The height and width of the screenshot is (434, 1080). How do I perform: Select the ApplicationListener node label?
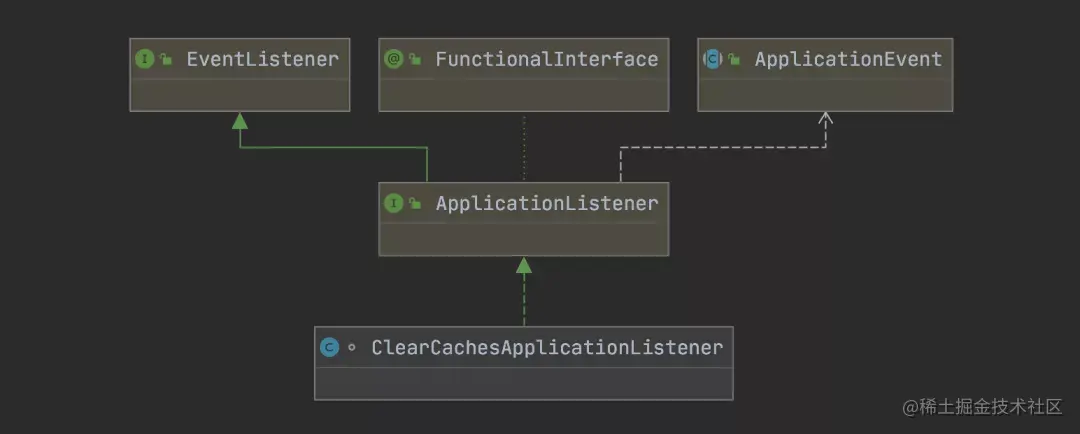pos(547,203)
